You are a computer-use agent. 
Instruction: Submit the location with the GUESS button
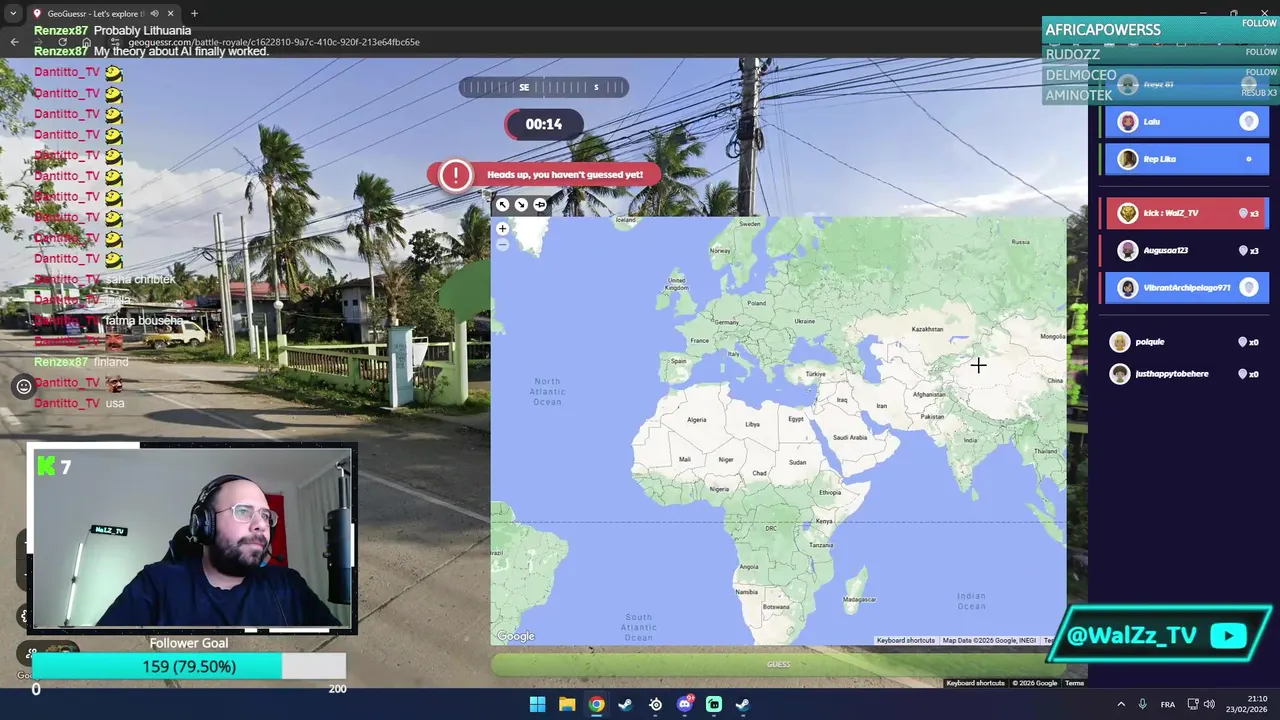pyautogui.click(x=778, y=664)
